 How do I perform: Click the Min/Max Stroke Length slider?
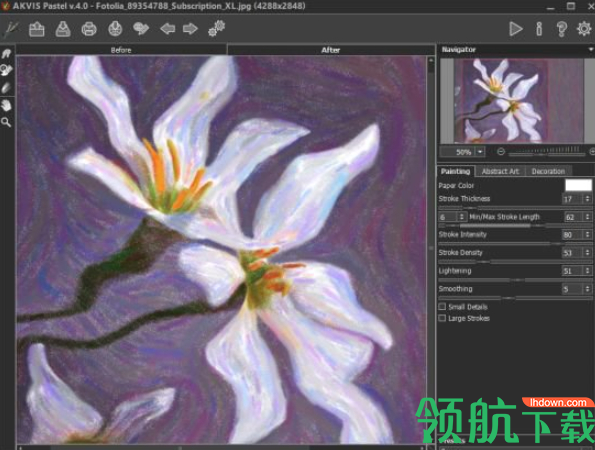(x=515, y=226)
